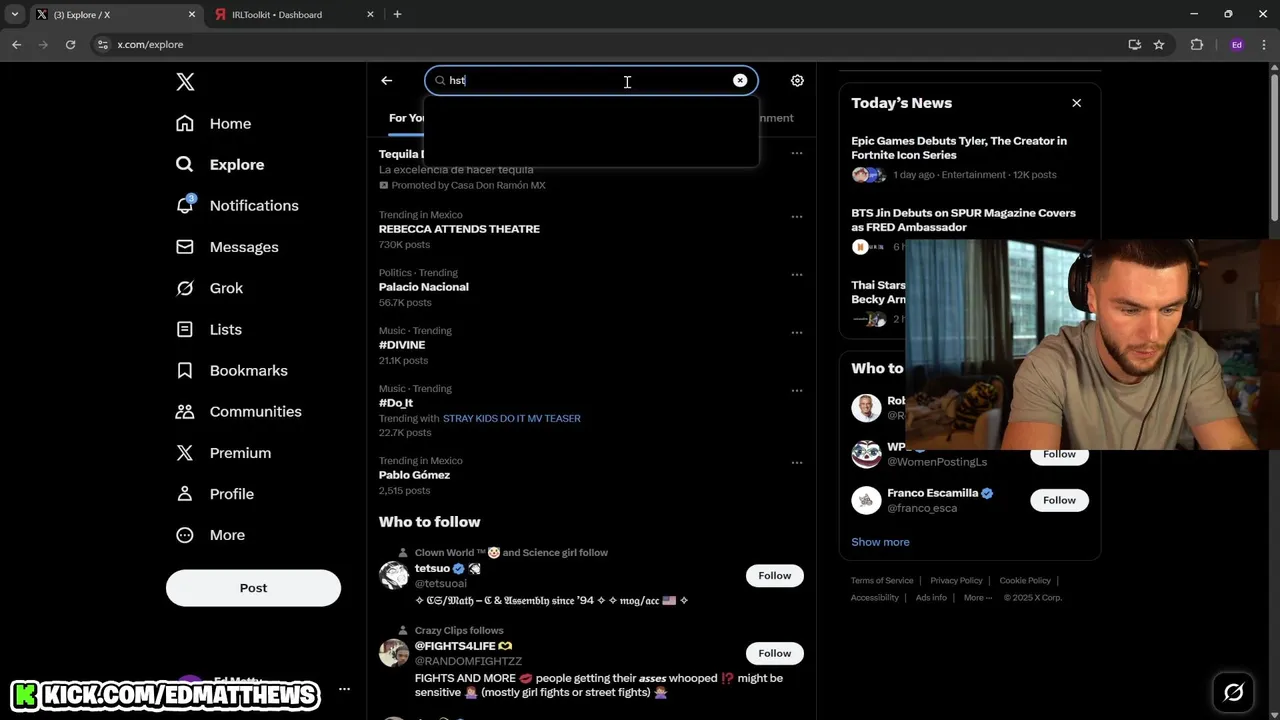
Task: Open Palacio Nacional trend
Action: (423, 287)
